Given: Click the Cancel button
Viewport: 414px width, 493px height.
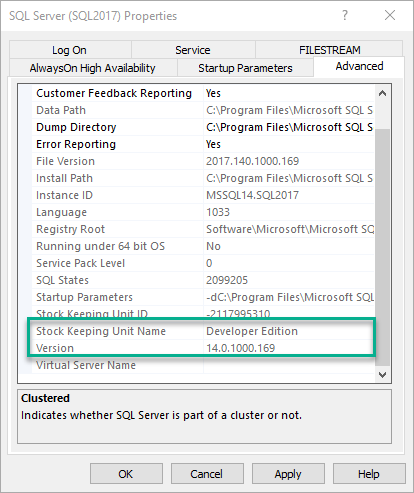Looking at the screenshot, I should coord(207,473).
